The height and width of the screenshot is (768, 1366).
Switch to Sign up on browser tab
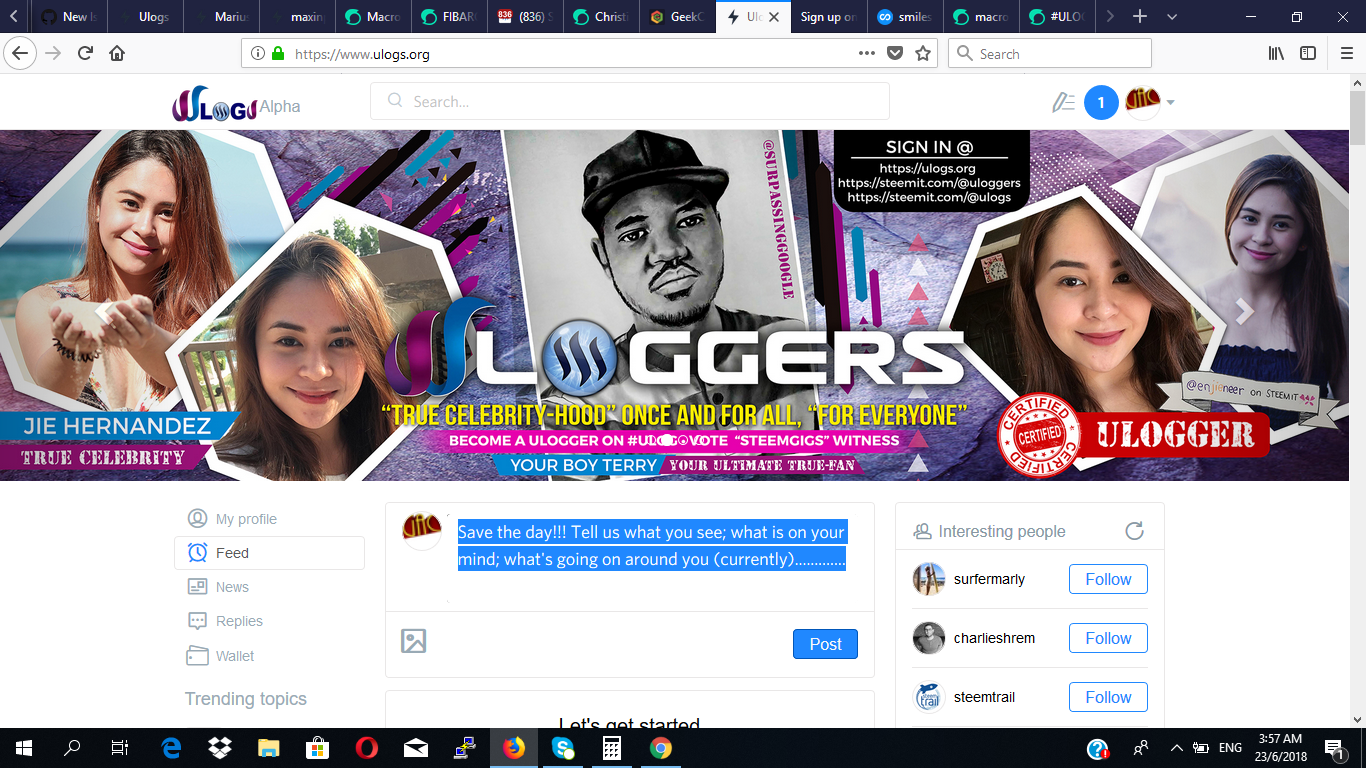click(829, 17)
